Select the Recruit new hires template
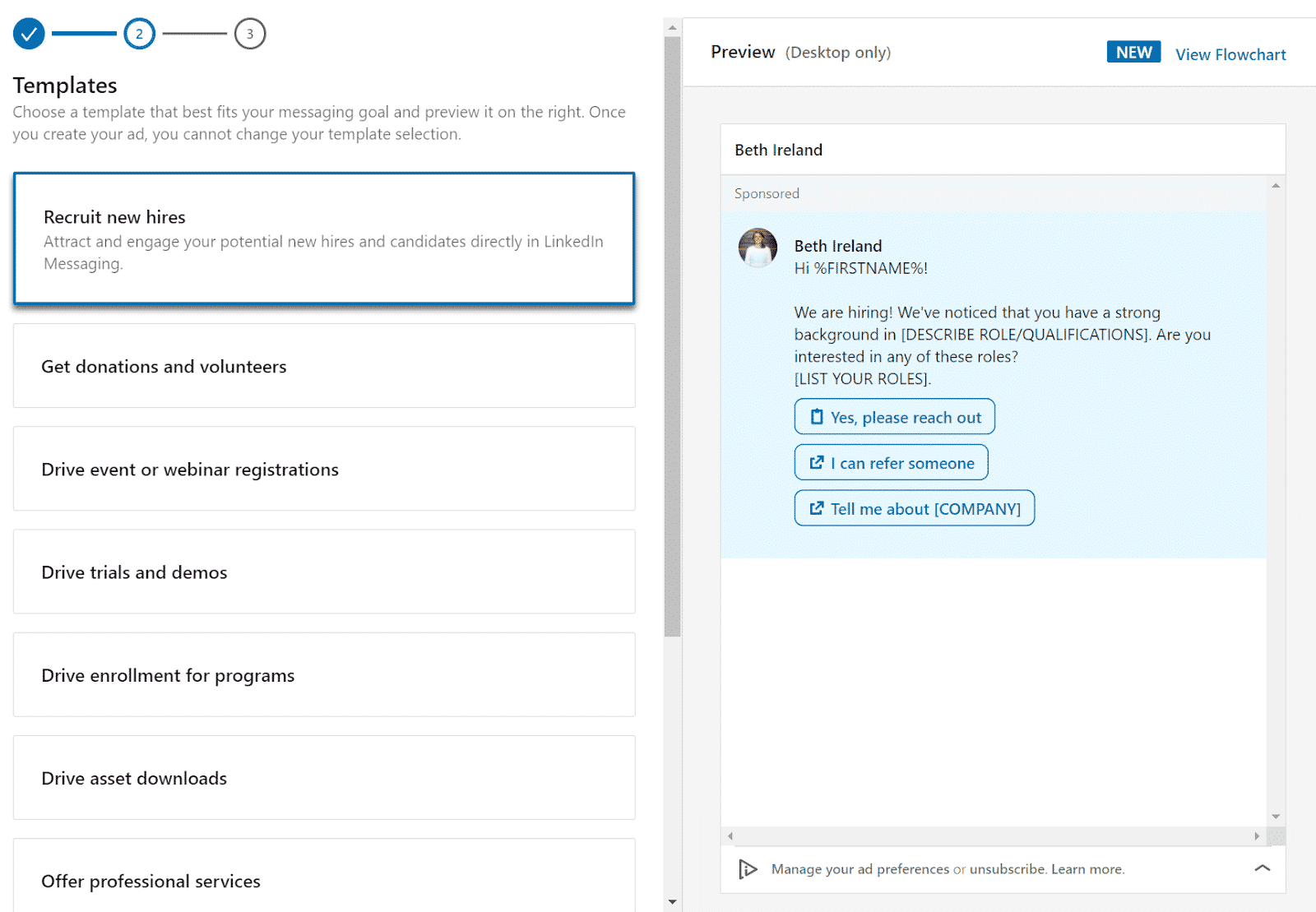Viewport: 1316px width, 912px height. tap(324, 238)
